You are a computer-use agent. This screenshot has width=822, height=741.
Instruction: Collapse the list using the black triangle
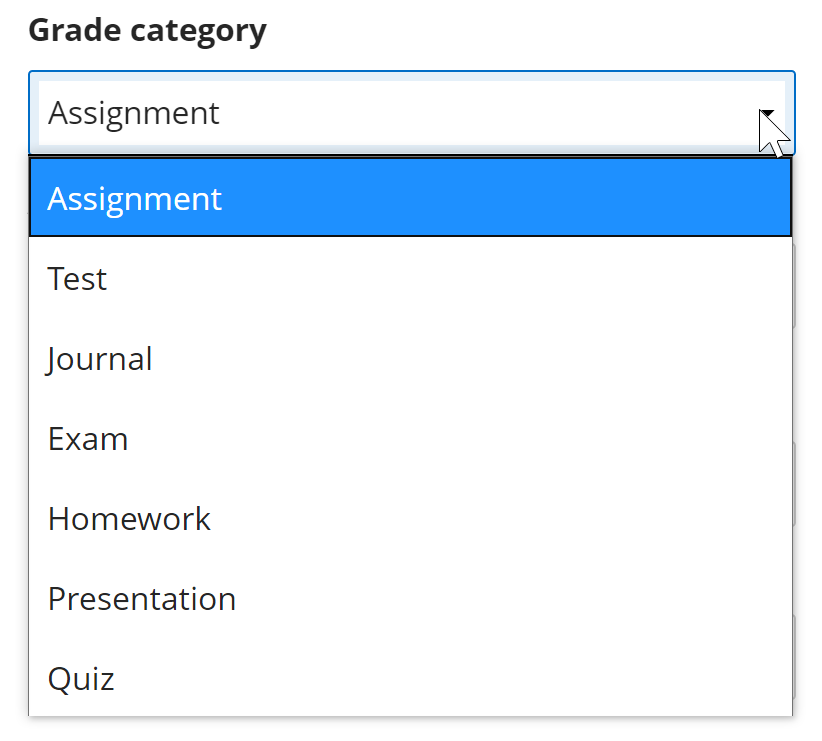766,114
